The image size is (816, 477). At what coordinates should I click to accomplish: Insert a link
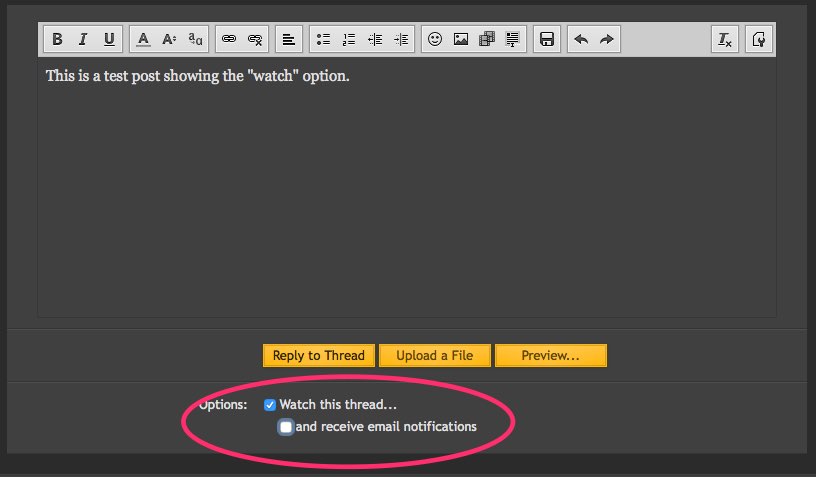229,39
